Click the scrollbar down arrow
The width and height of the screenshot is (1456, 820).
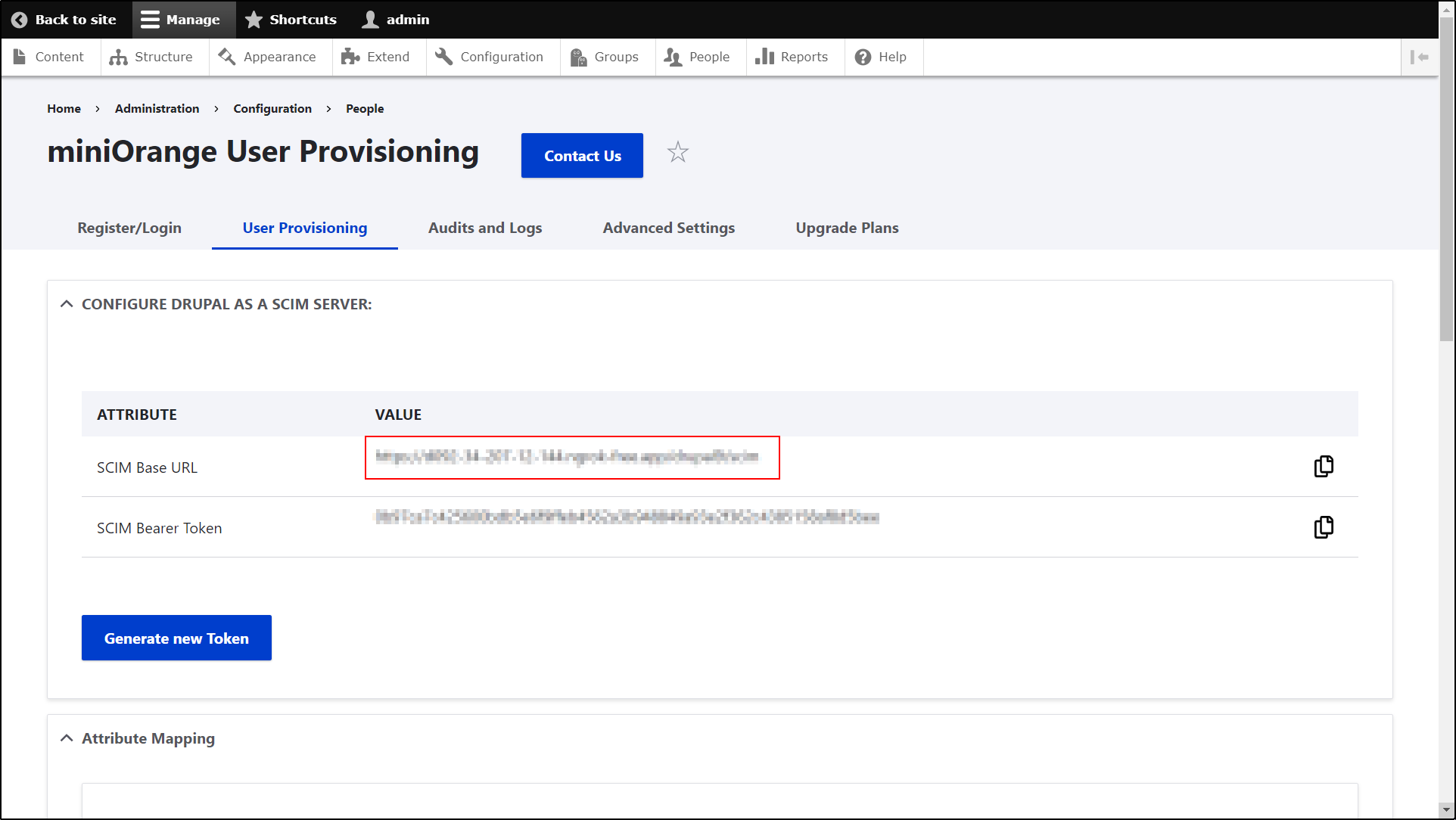(1446, 809)
